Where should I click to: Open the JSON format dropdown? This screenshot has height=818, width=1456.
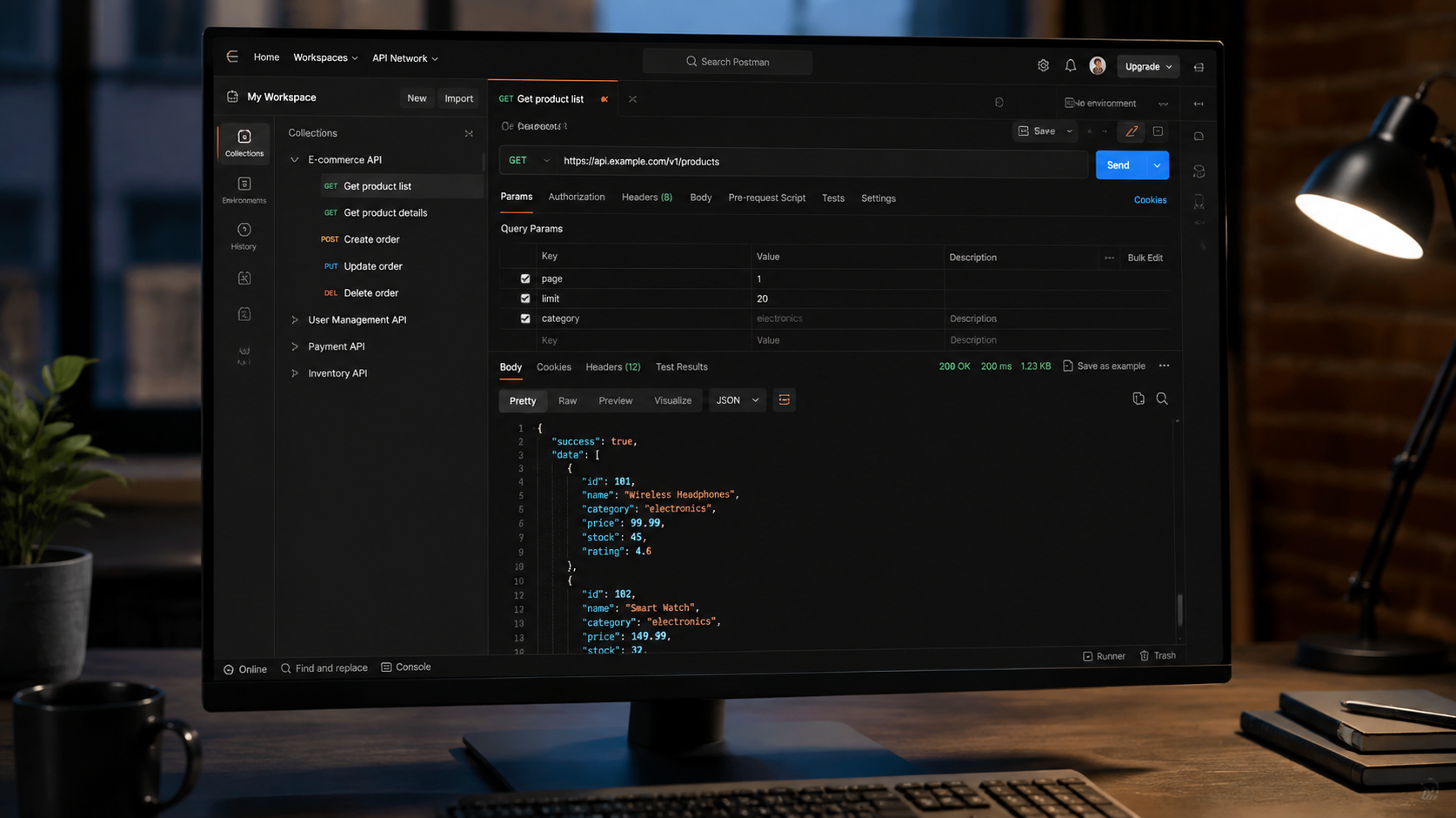[738, 400]
